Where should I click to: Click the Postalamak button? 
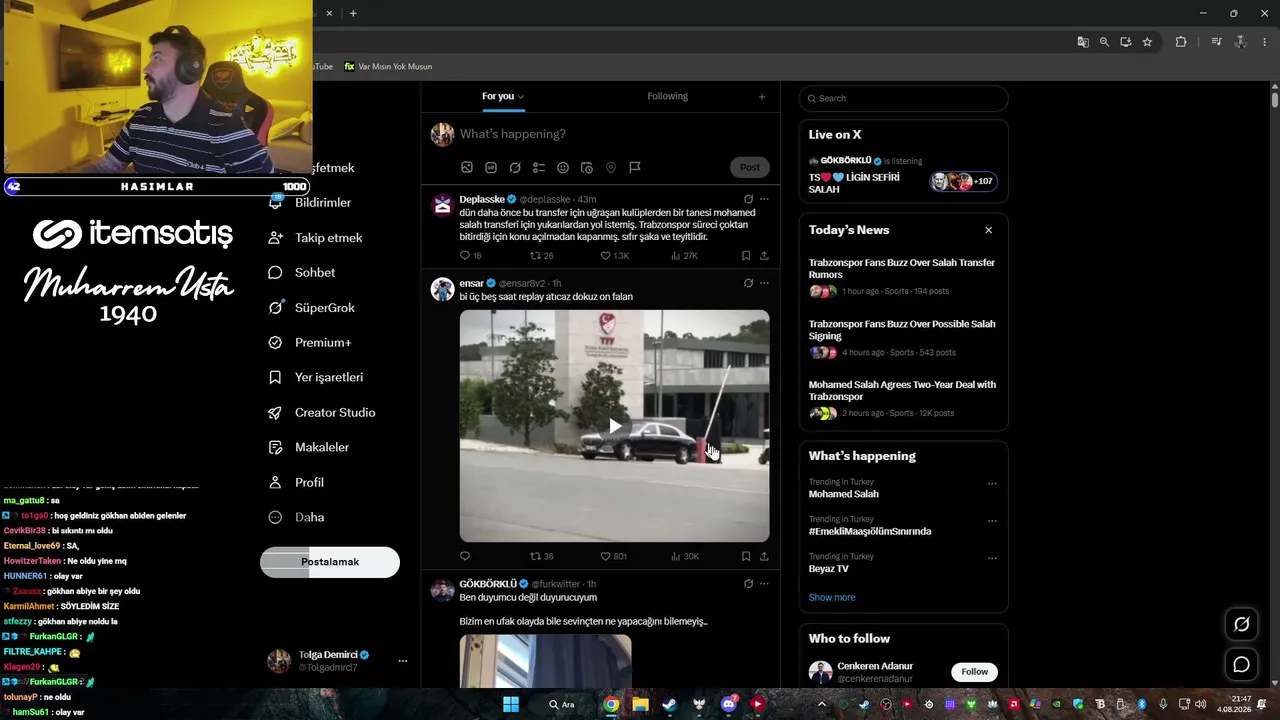tap(330, 562)
